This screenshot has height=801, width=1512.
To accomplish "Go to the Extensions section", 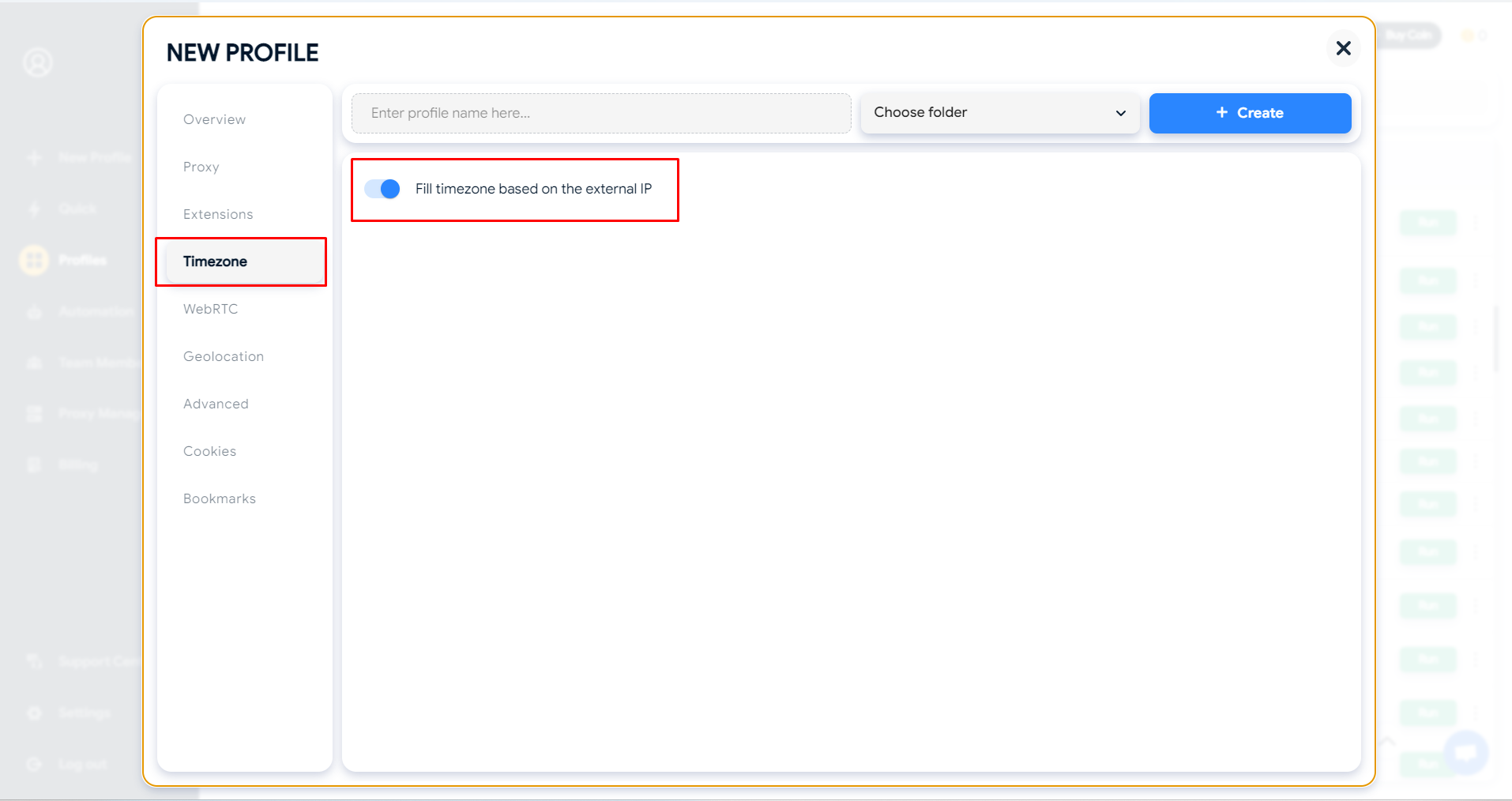I will coord(218,214).
